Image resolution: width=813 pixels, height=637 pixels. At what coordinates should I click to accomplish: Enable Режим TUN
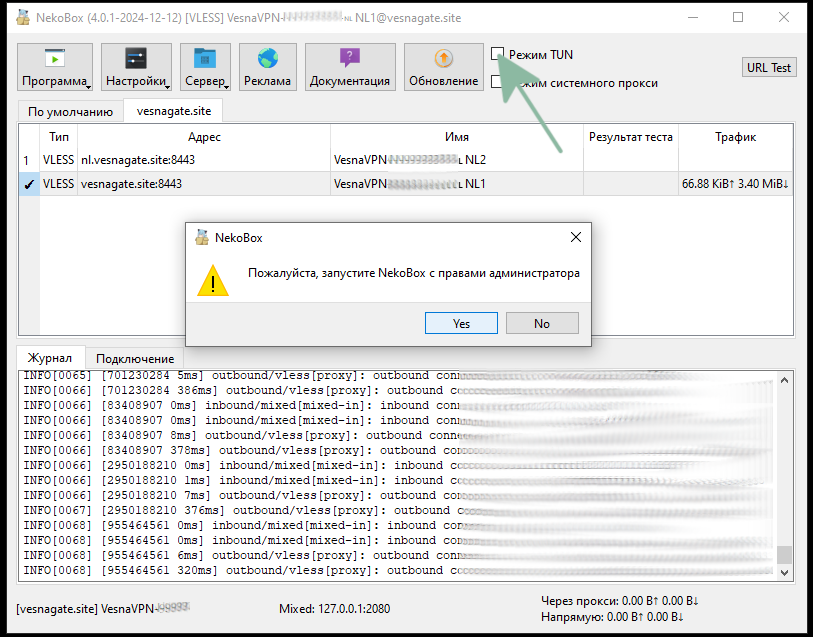click(x=497, y=53)
